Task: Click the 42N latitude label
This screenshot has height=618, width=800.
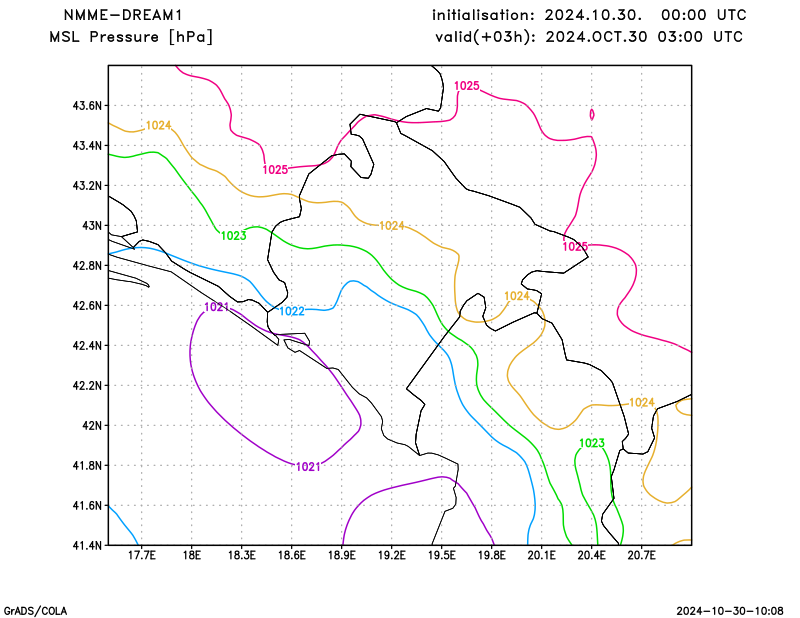Action: (92, 426)
